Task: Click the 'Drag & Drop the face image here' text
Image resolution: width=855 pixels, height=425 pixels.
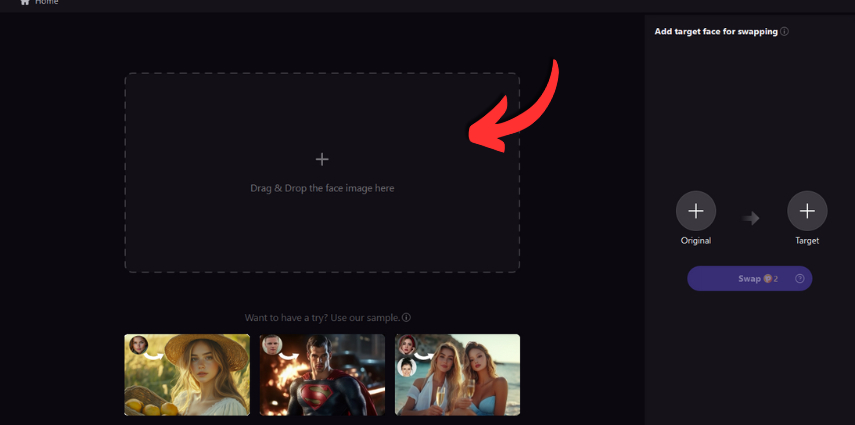Action: [x=322, y=188]
